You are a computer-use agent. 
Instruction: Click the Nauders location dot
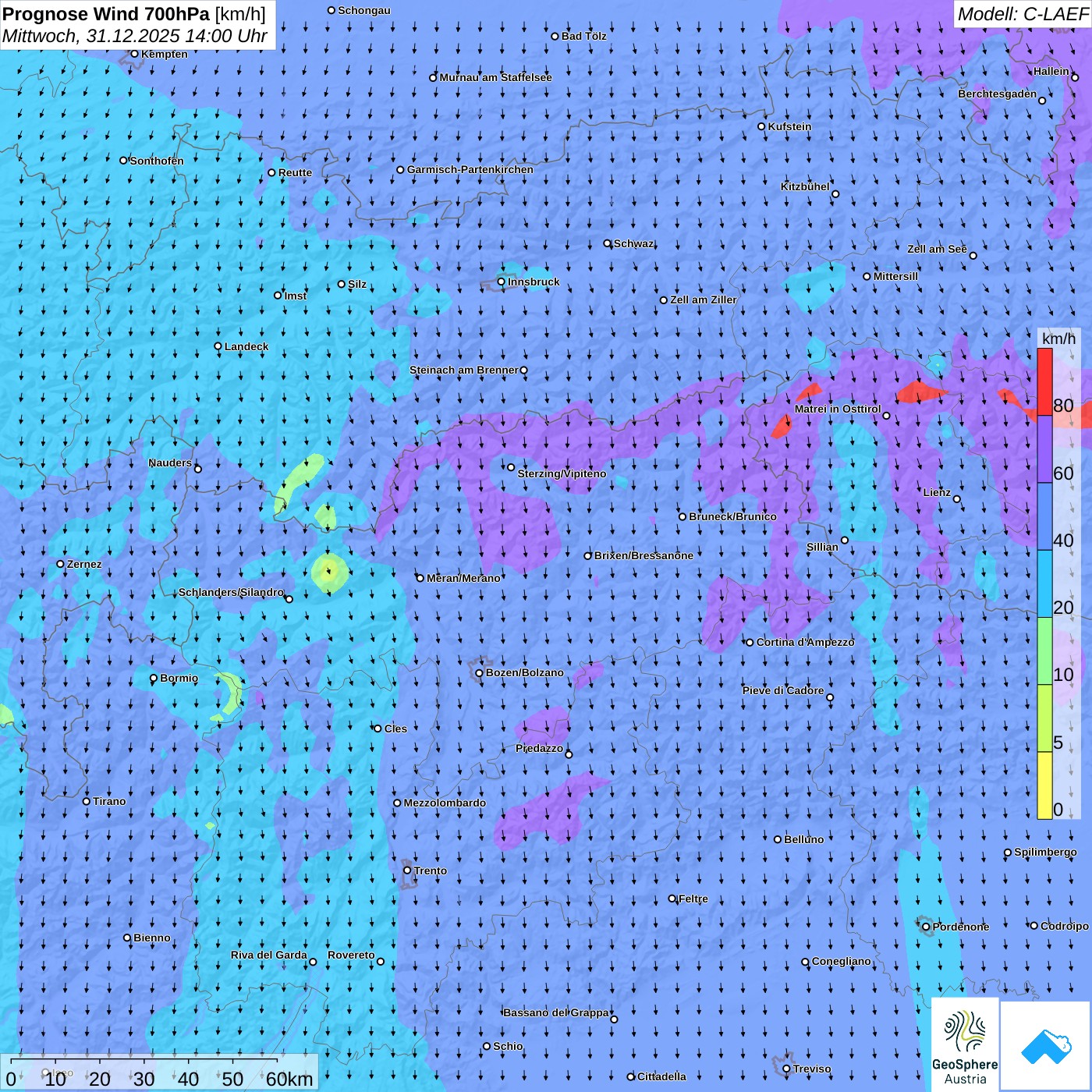coord(198,469)
